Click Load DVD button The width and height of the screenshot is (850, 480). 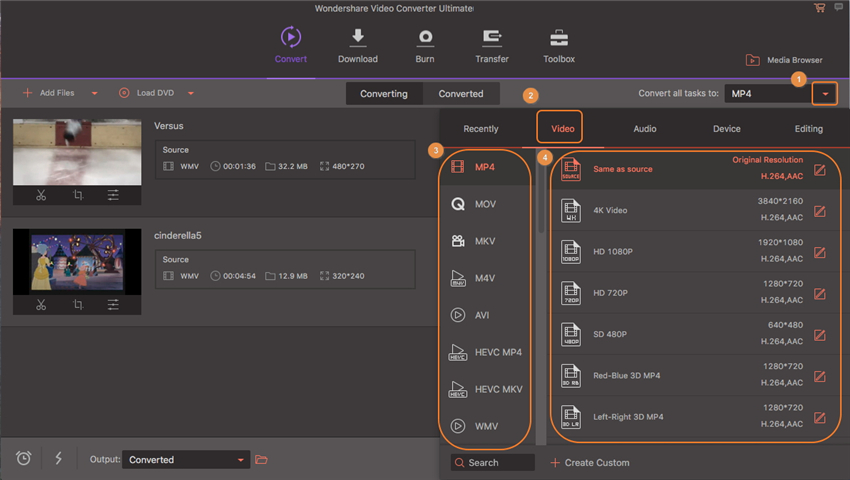pyautogui.click(x=146, y=93)
